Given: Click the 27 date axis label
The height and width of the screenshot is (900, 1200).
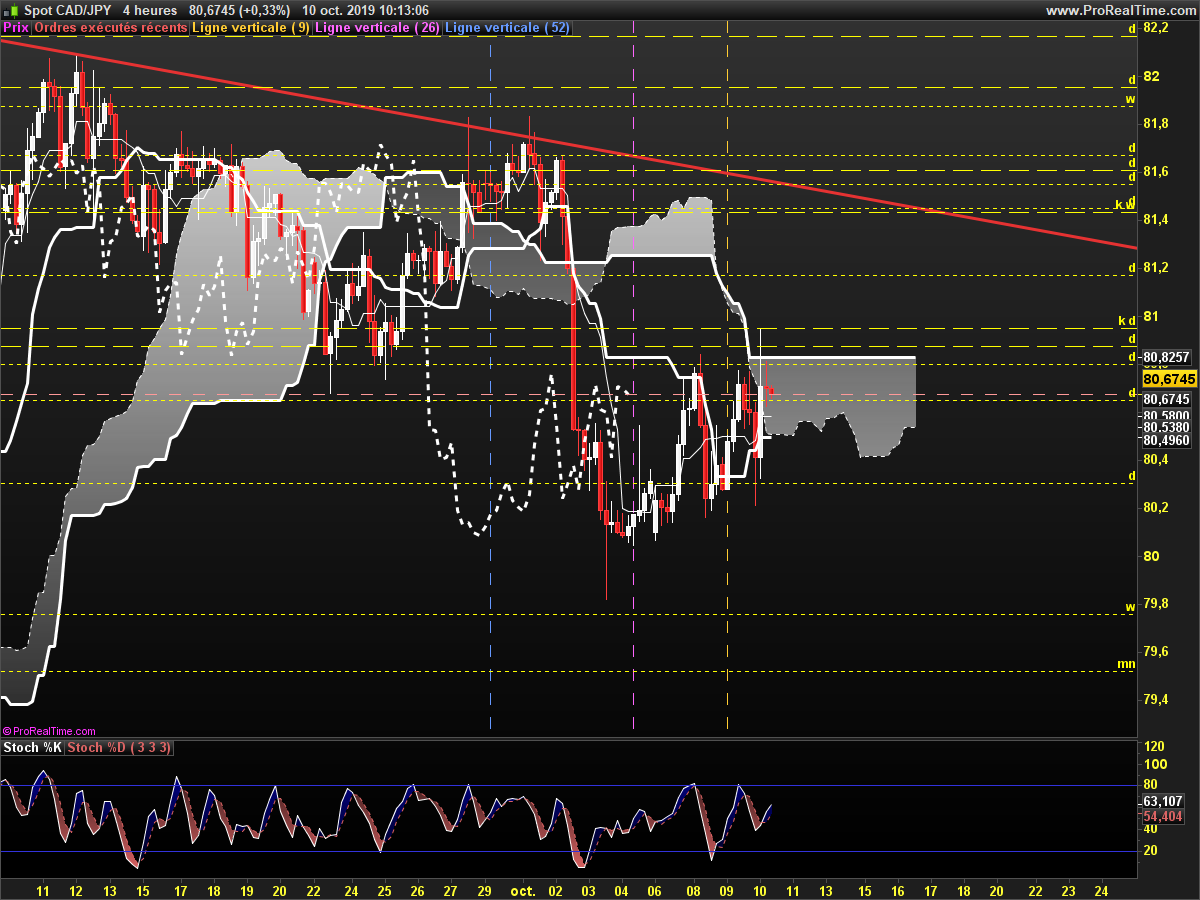Looking at the screenshot, I should point(451,889).
